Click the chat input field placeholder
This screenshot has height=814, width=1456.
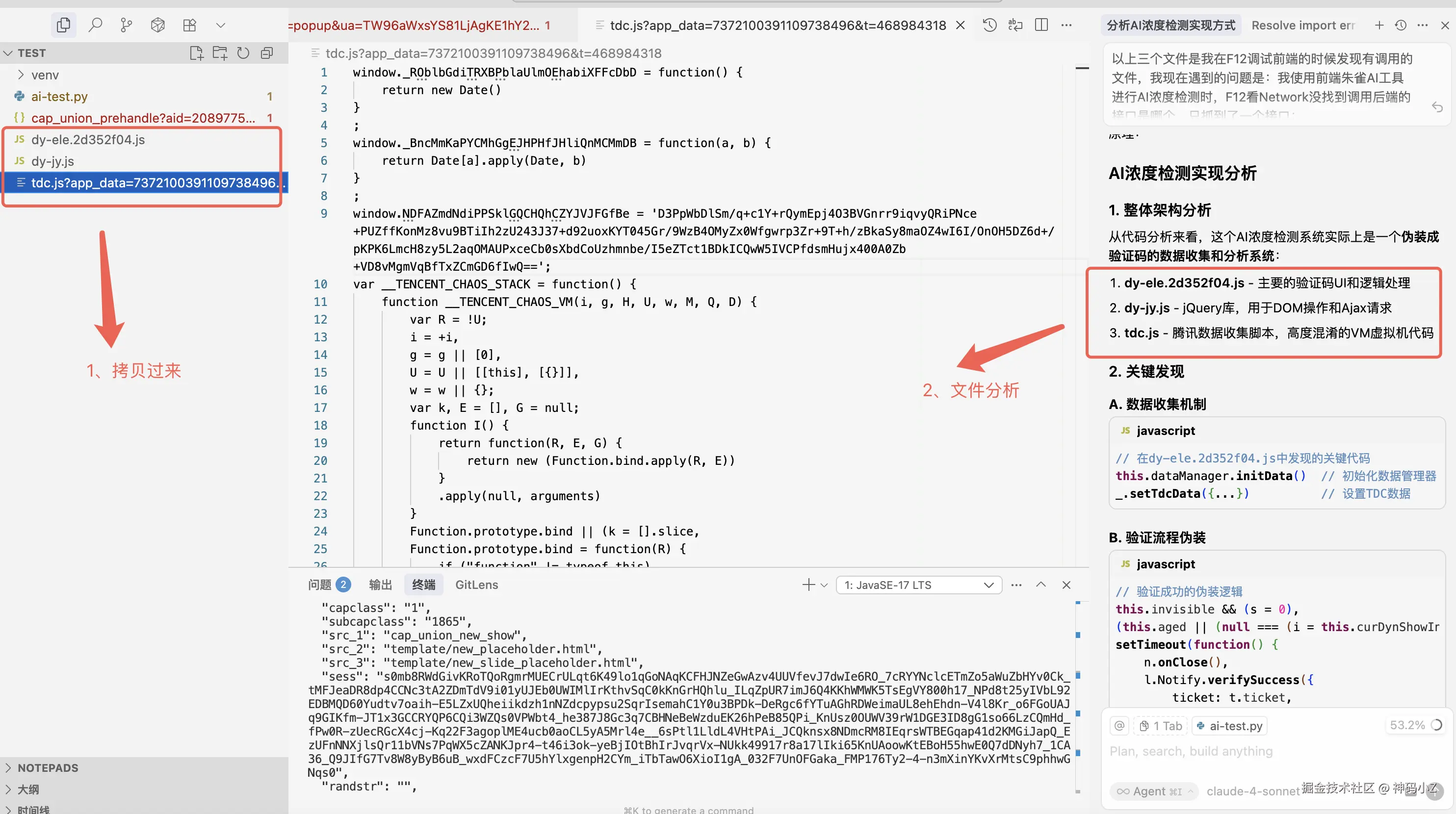point(1191,751)
